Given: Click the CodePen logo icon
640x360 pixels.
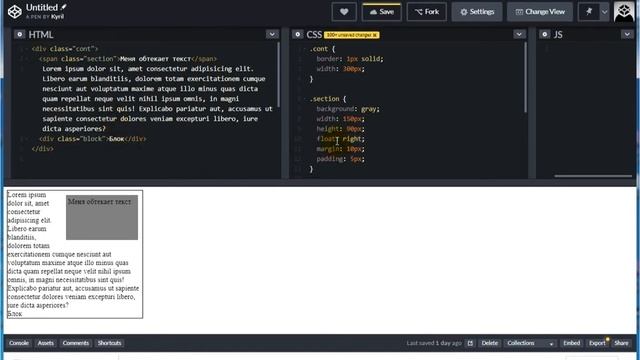Looking at the screenshot, I should pos(15,11).
